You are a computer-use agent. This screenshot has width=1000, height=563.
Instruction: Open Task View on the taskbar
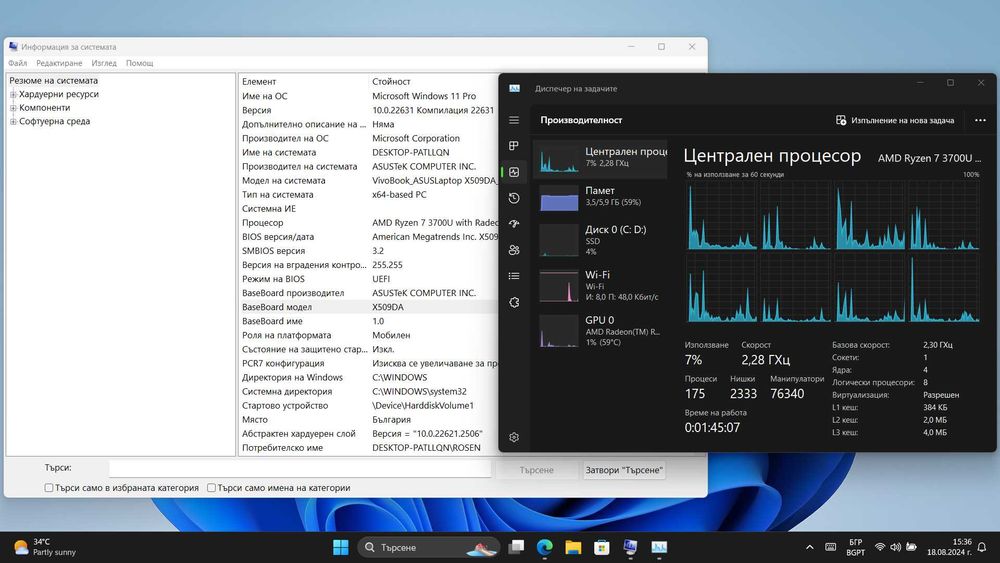(517, 547)
